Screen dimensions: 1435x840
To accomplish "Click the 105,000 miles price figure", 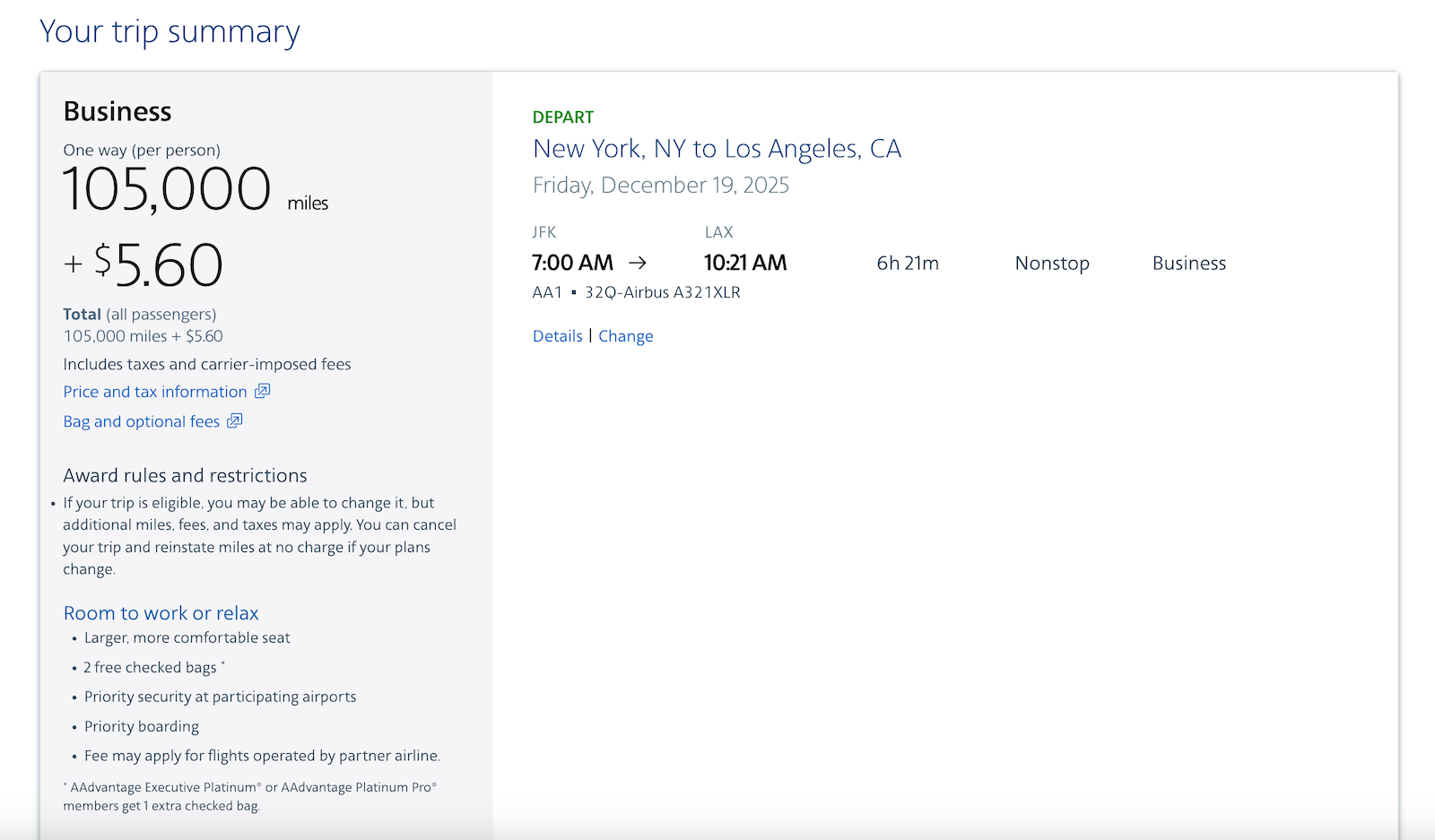I will click(x=167, y=190).
